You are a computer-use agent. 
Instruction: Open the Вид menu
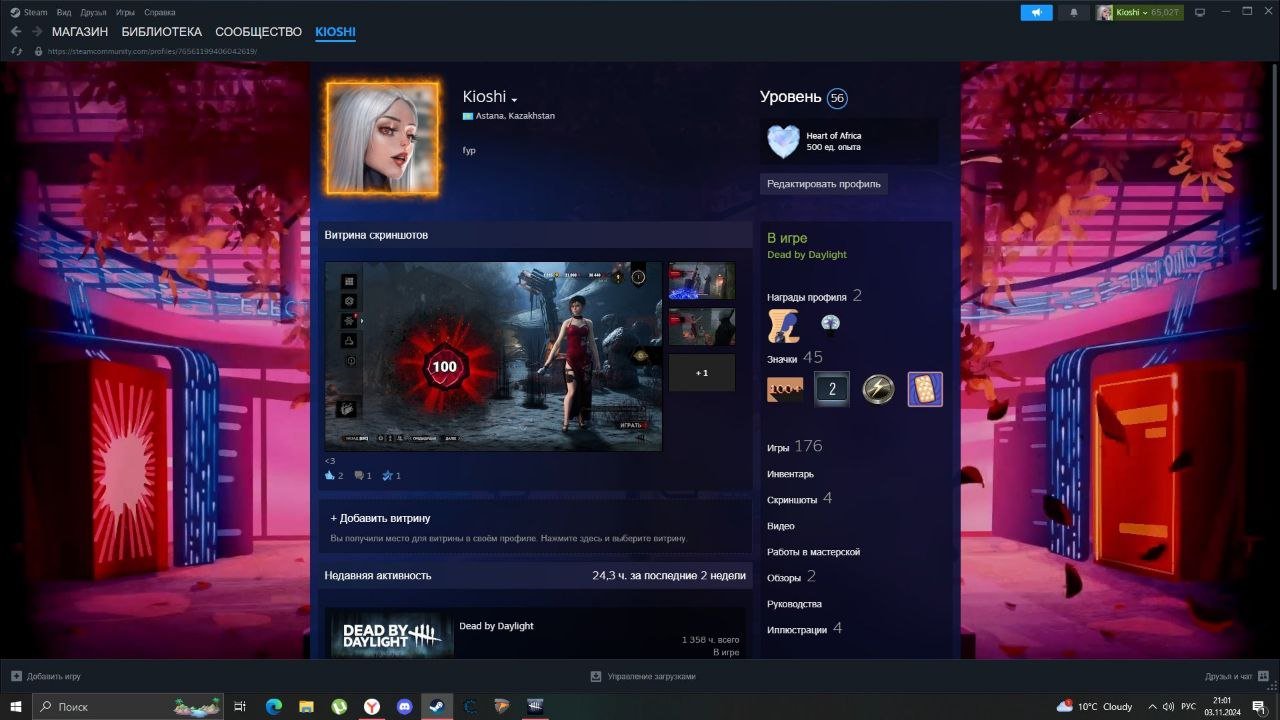[64, 12]
